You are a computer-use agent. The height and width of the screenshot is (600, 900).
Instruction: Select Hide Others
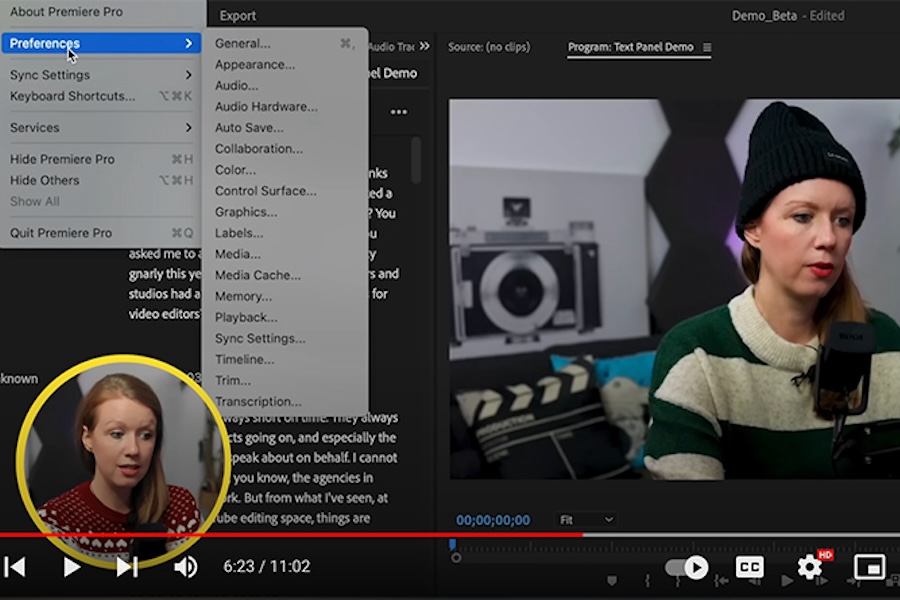point(101,180)
